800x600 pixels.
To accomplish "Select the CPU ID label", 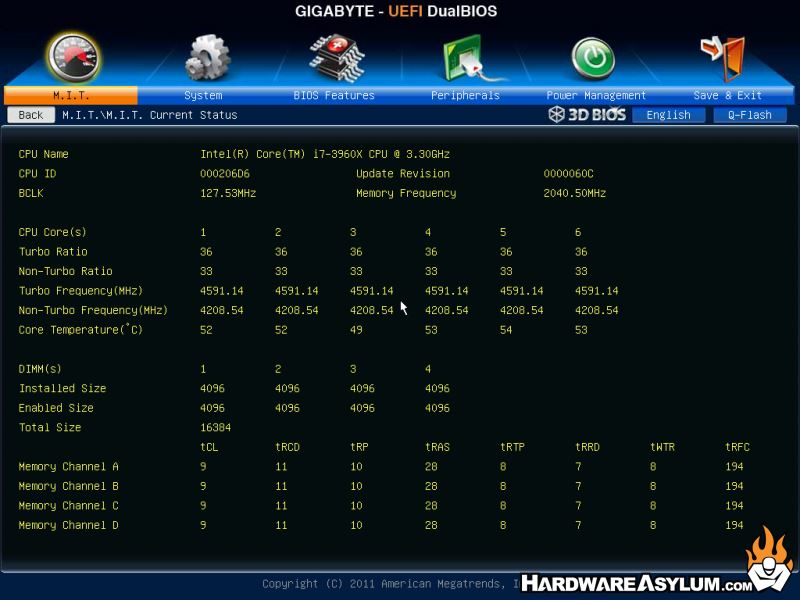I will click(x=37, y=173).
